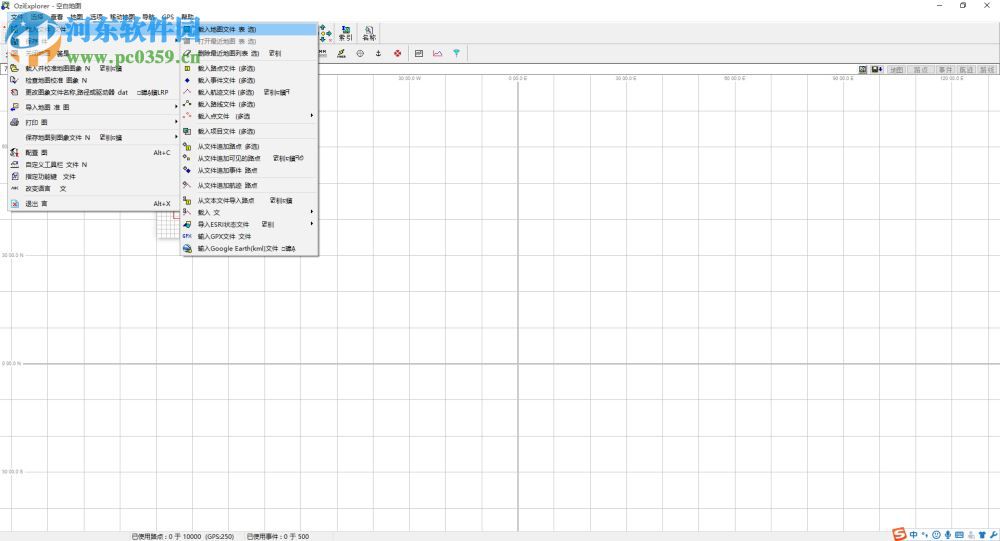Viewport: 1000px width, 541px height.
Task: Click the four-arrow map move icon
Action: (x=325, y=33)
